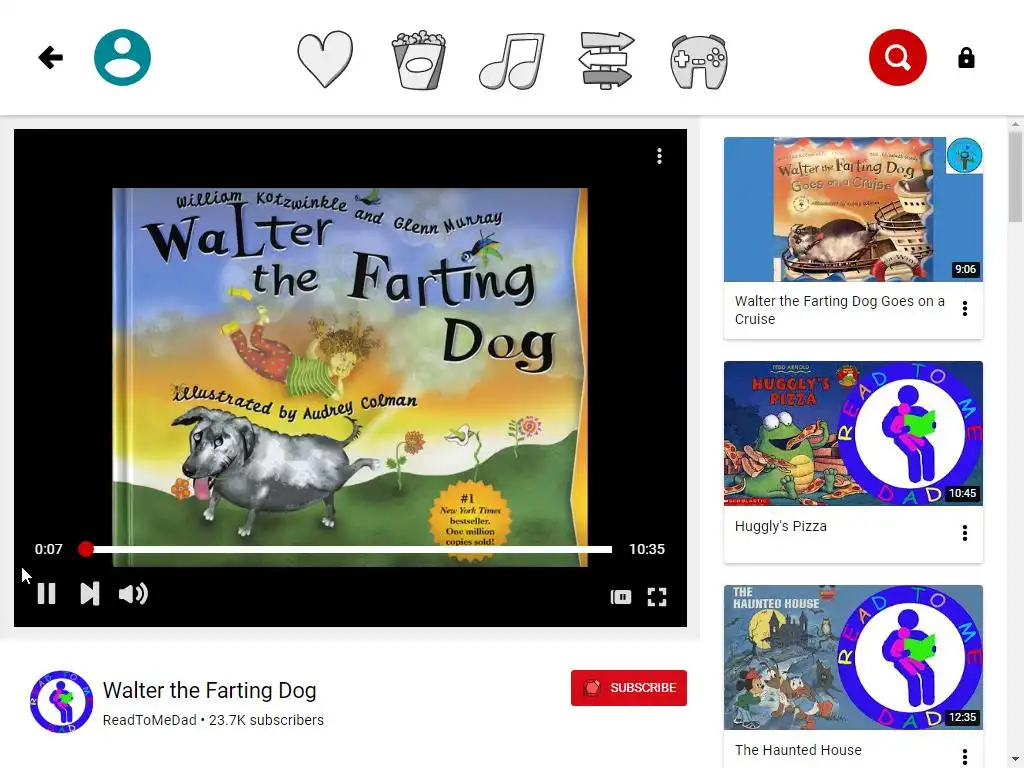
Task: Click the red search button
Action: [x=897, y=57]
